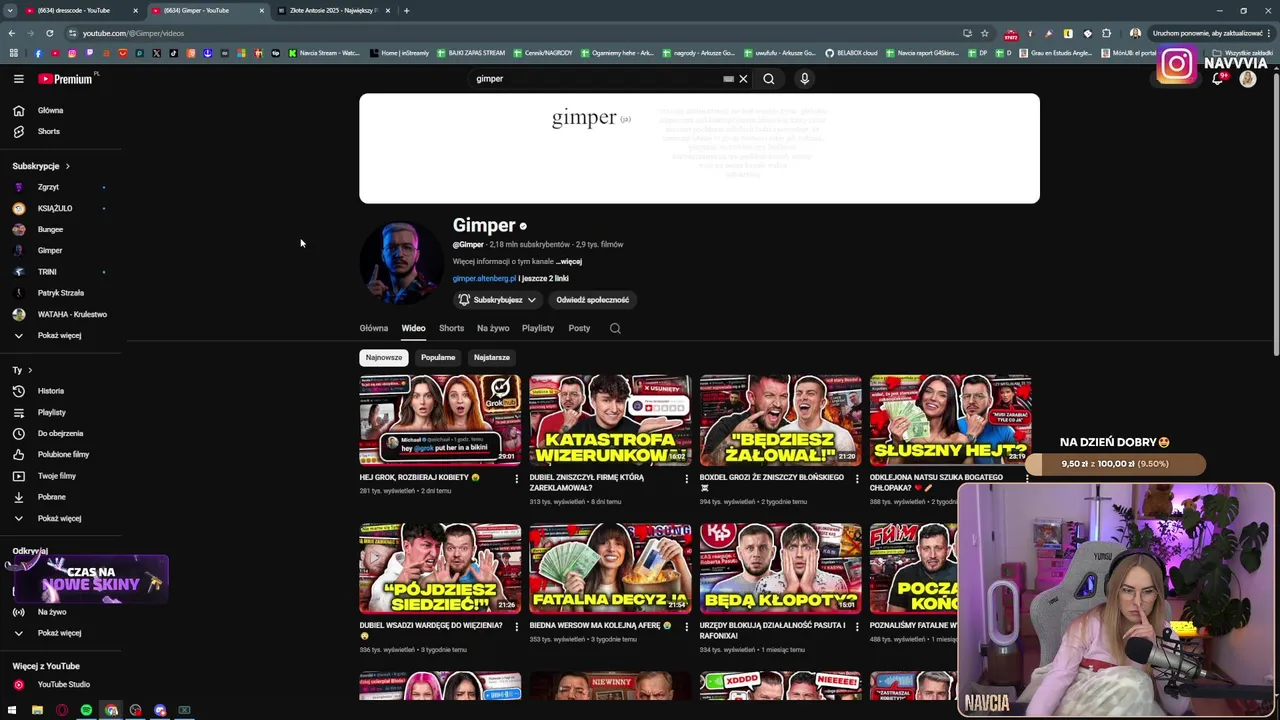Switch to channel Shorts tab
The width and height of the screenshot is (1280, 720).
pyautogui.click(x=451, y=328)
